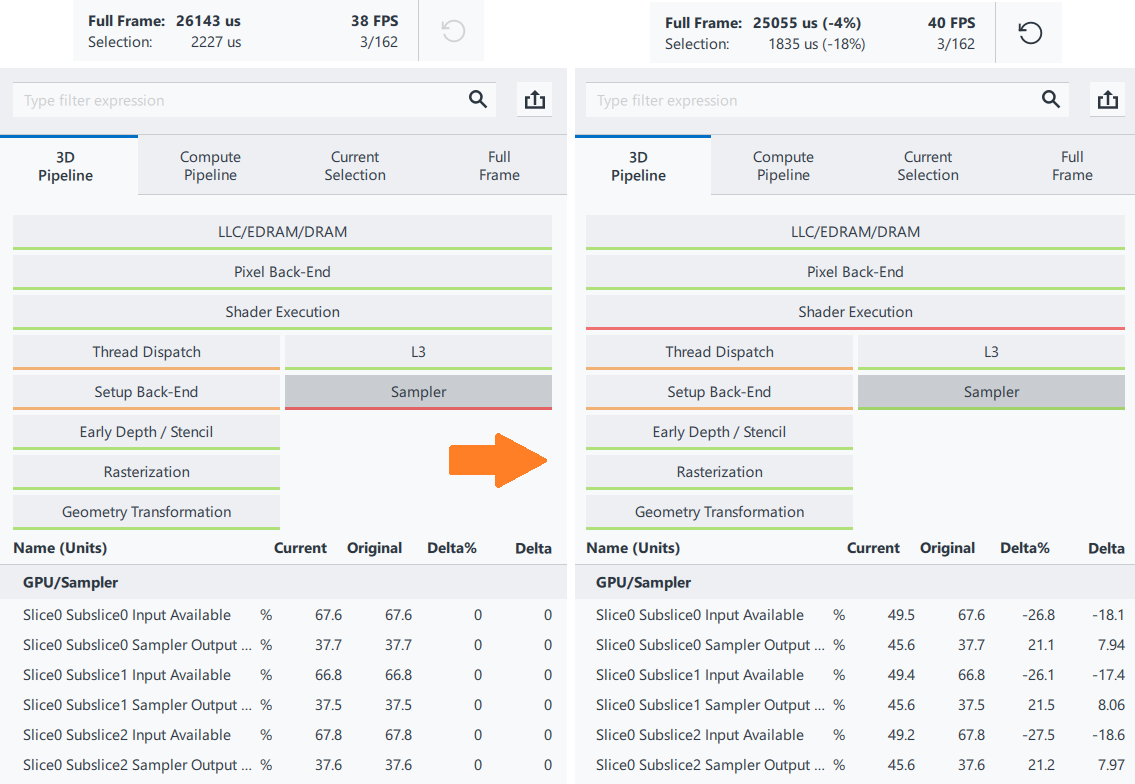
Task: Click the export icon beside the right filter
Action: coord(1107,100)
